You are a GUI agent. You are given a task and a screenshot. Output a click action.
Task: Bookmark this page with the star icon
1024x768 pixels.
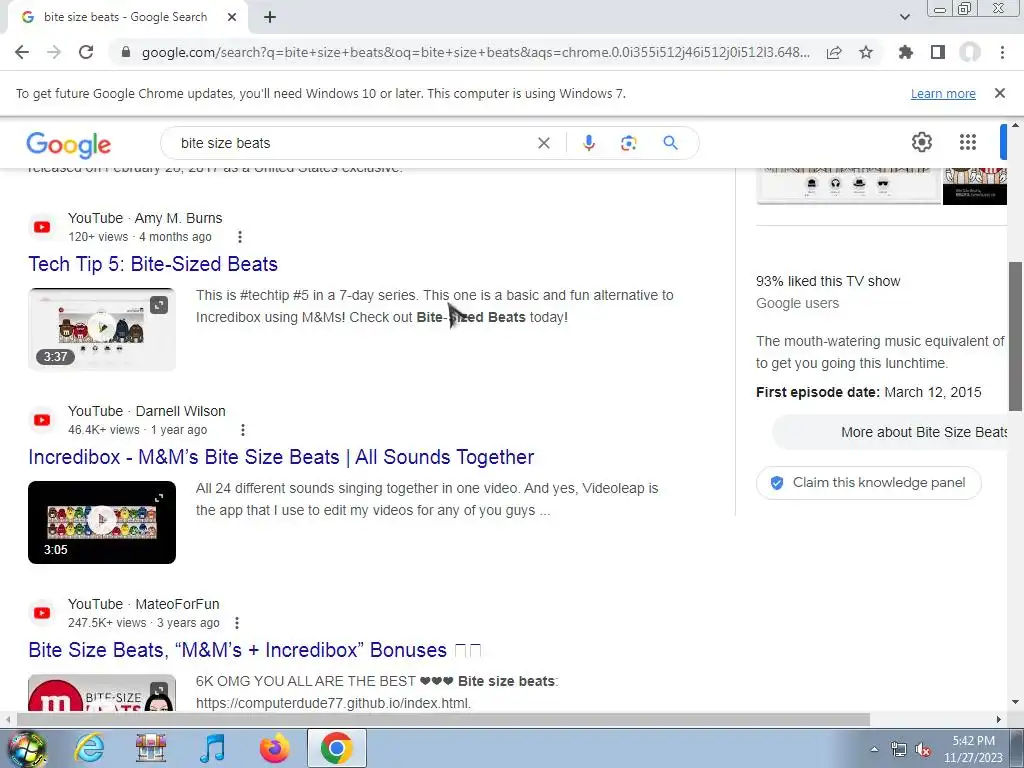(866, 52)
